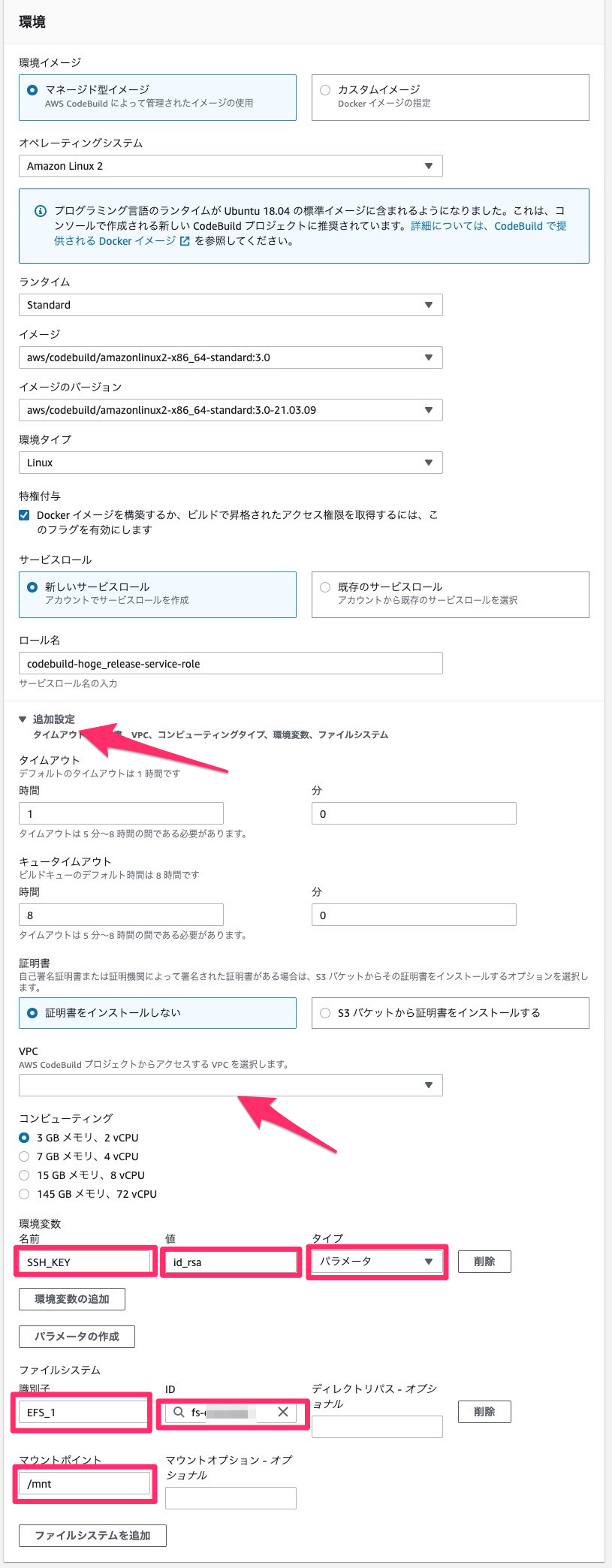
Task: Uncheck the 特権付与 Docker checkbox
Action: [24, 515]
